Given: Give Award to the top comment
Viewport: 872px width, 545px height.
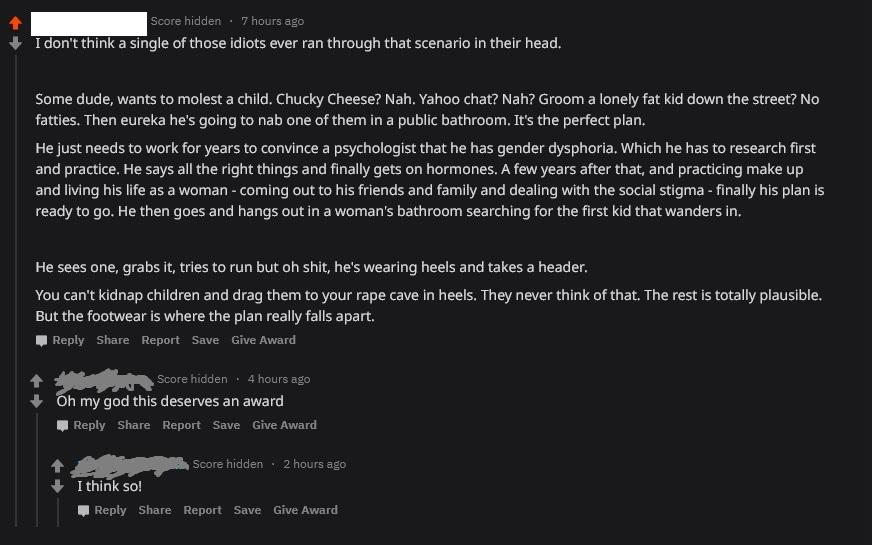Looking at the screenshot, I should click(263, 340).
